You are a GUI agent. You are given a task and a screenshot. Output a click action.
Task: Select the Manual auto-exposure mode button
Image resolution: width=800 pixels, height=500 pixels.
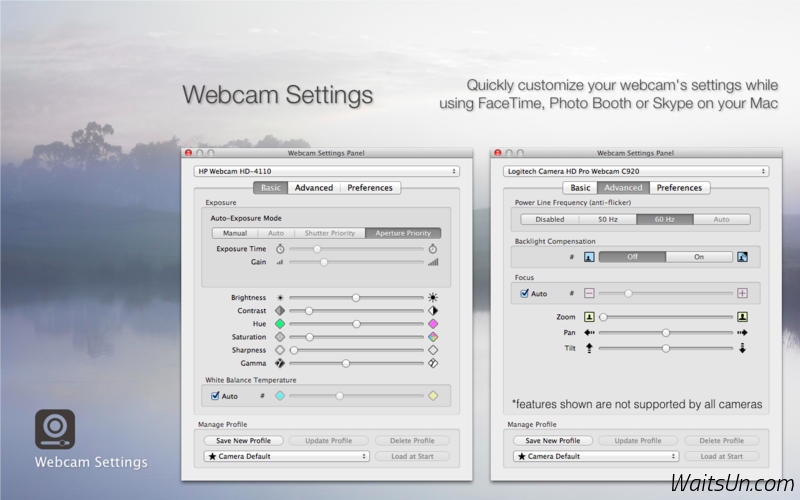click(234, 233)
